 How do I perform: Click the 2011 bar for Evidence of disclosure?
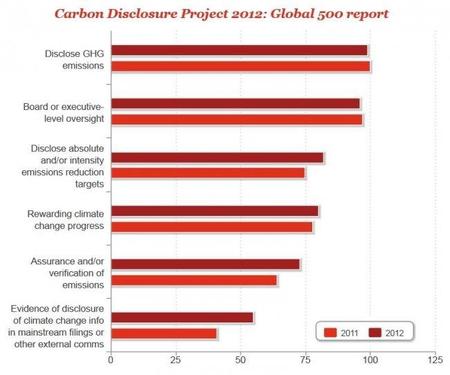164,334
